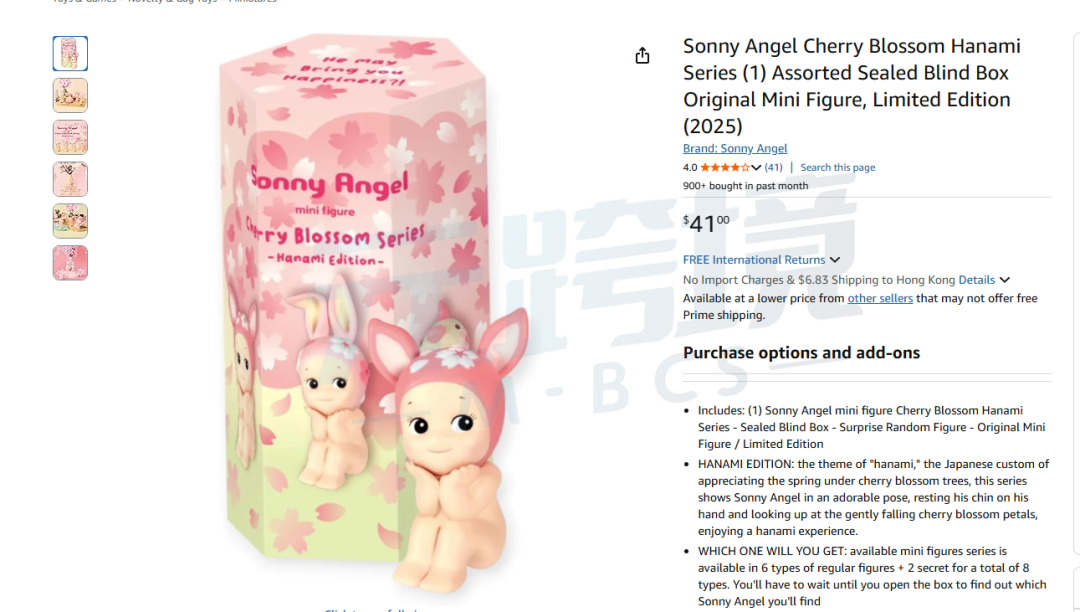Select the fourth product thumbnail
The image size is (1080, 612).
(70, 179)
